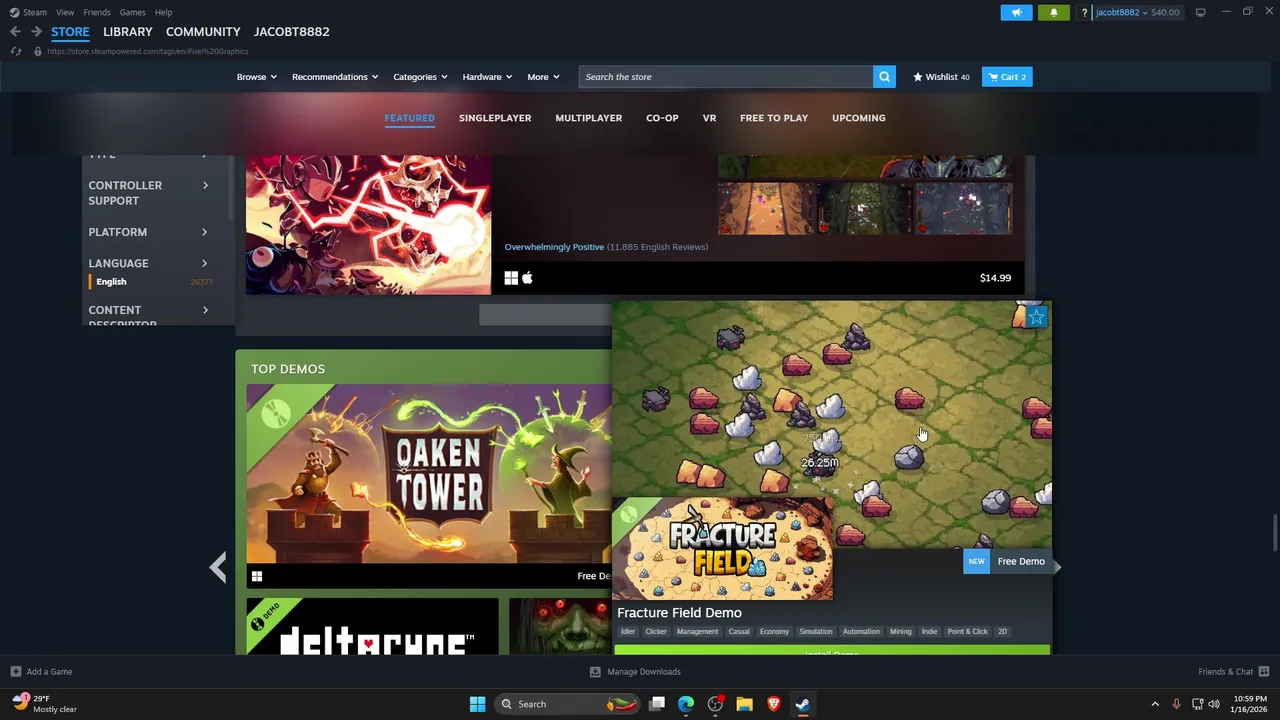The image size is (1280, 720).
Task: Select the Co-op tab
Action: tap(662, 118)
